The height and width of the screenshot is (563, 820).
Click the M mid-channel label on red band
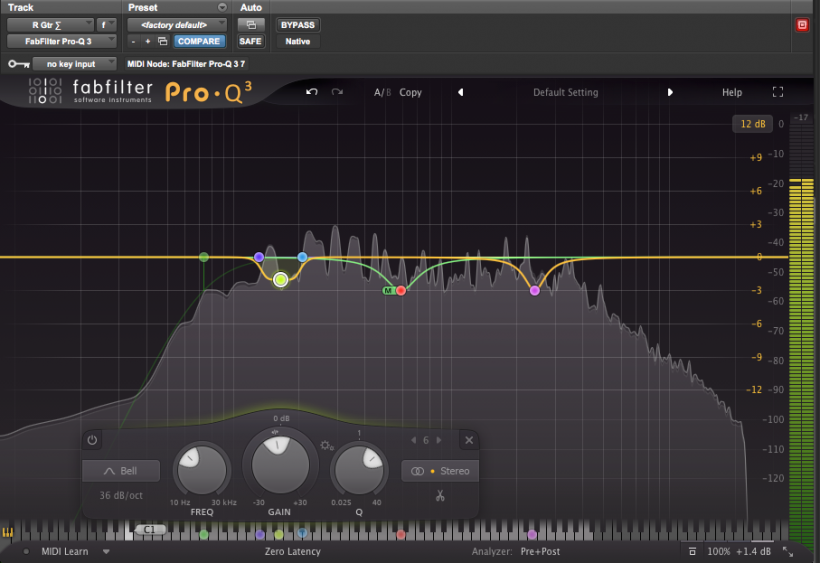pyautogui.click(x=388, y=291)
